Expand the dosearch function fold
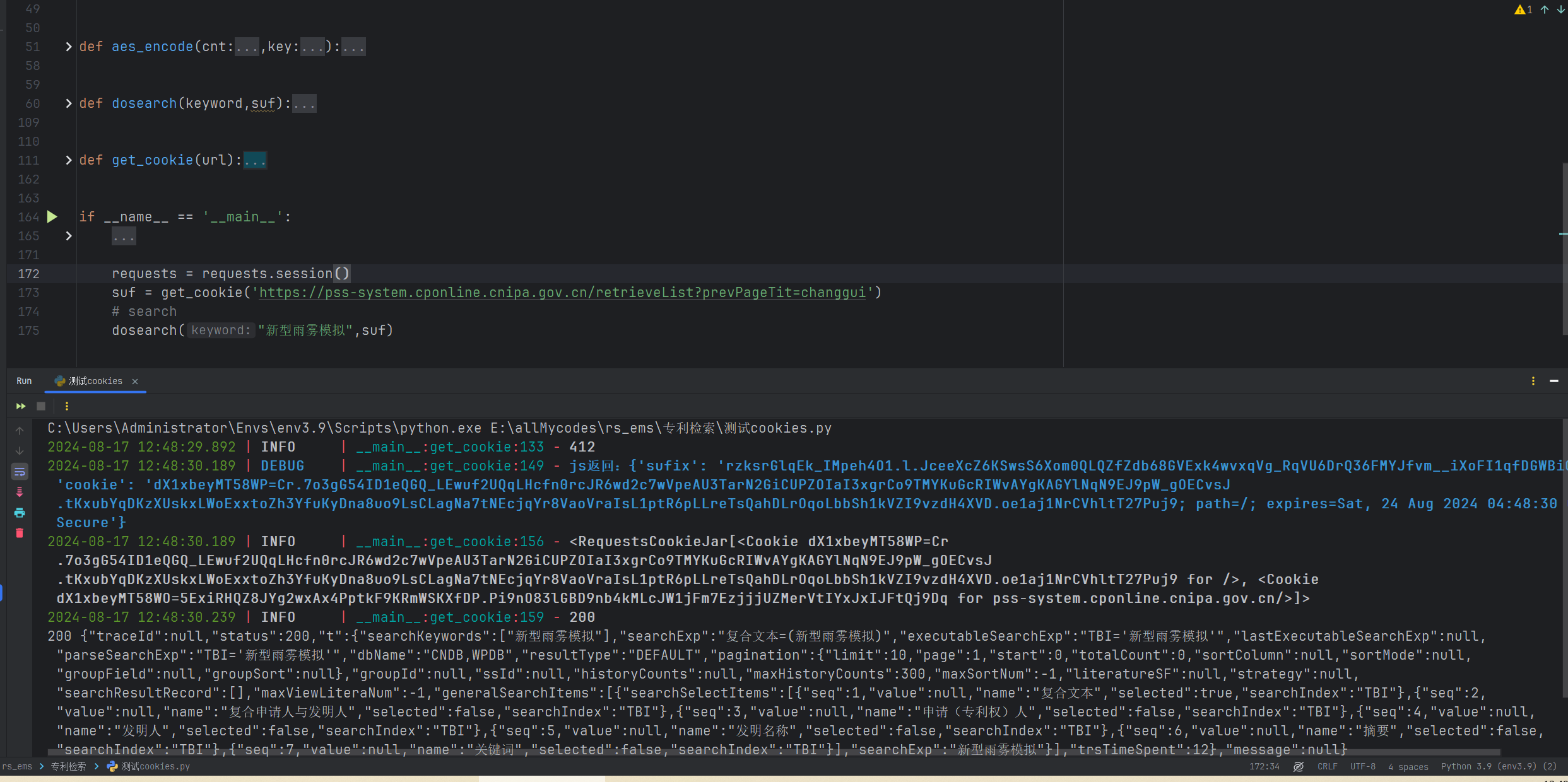 coord(69,103)
